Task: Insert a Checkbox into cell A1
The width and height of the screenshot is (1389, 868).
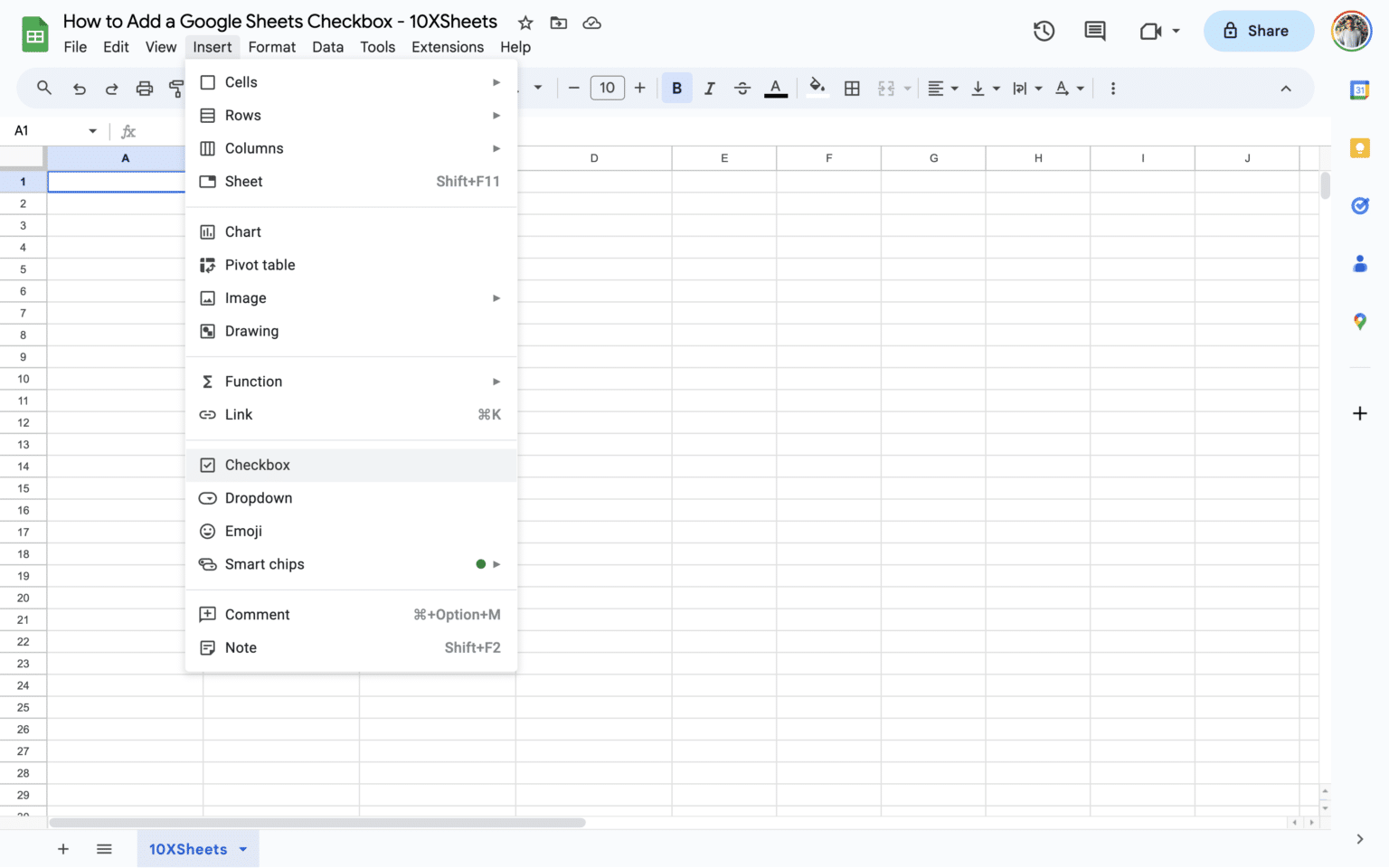Action: click(258, 465)
